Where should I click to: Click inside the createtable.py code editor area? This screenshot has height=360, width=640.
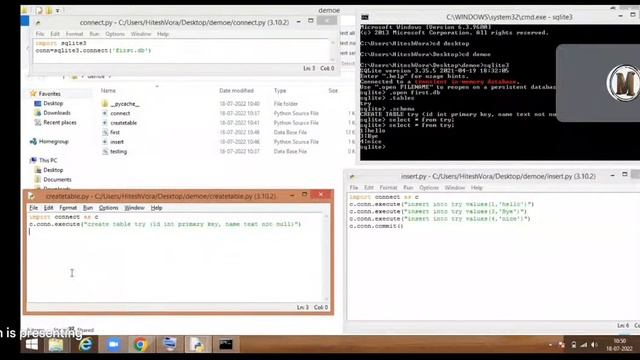pyautogui.click(x=176, y=258)
